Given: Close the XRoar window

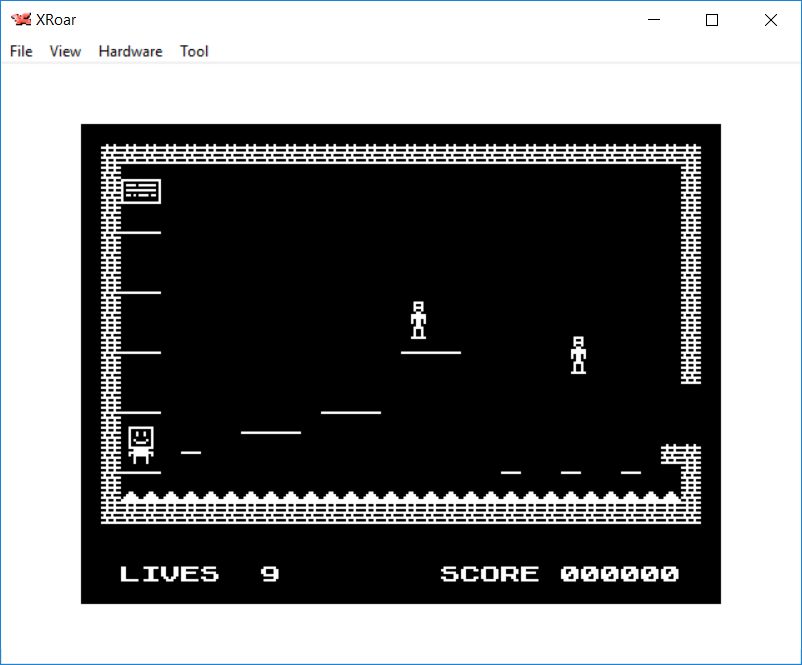Looking at the screenshot, I should coord(770,20).
